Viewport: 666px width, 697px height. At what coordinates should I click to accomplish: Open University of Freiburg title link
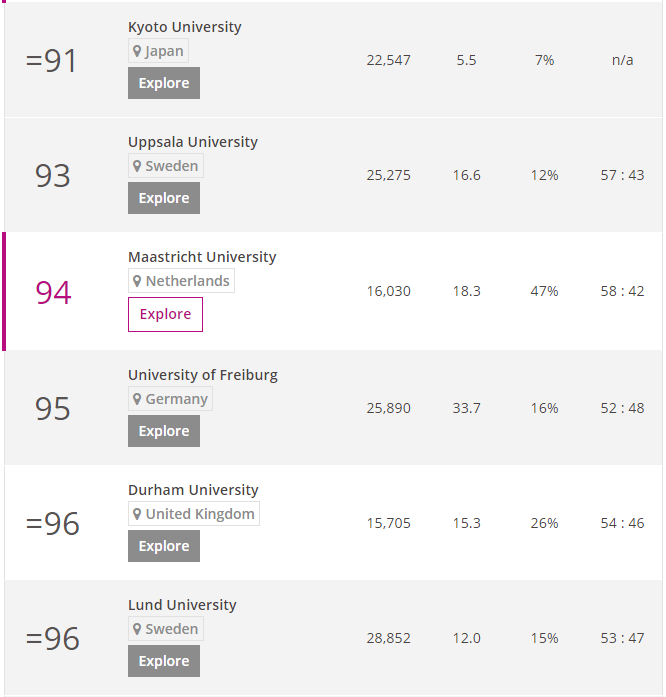coord(203,375)
